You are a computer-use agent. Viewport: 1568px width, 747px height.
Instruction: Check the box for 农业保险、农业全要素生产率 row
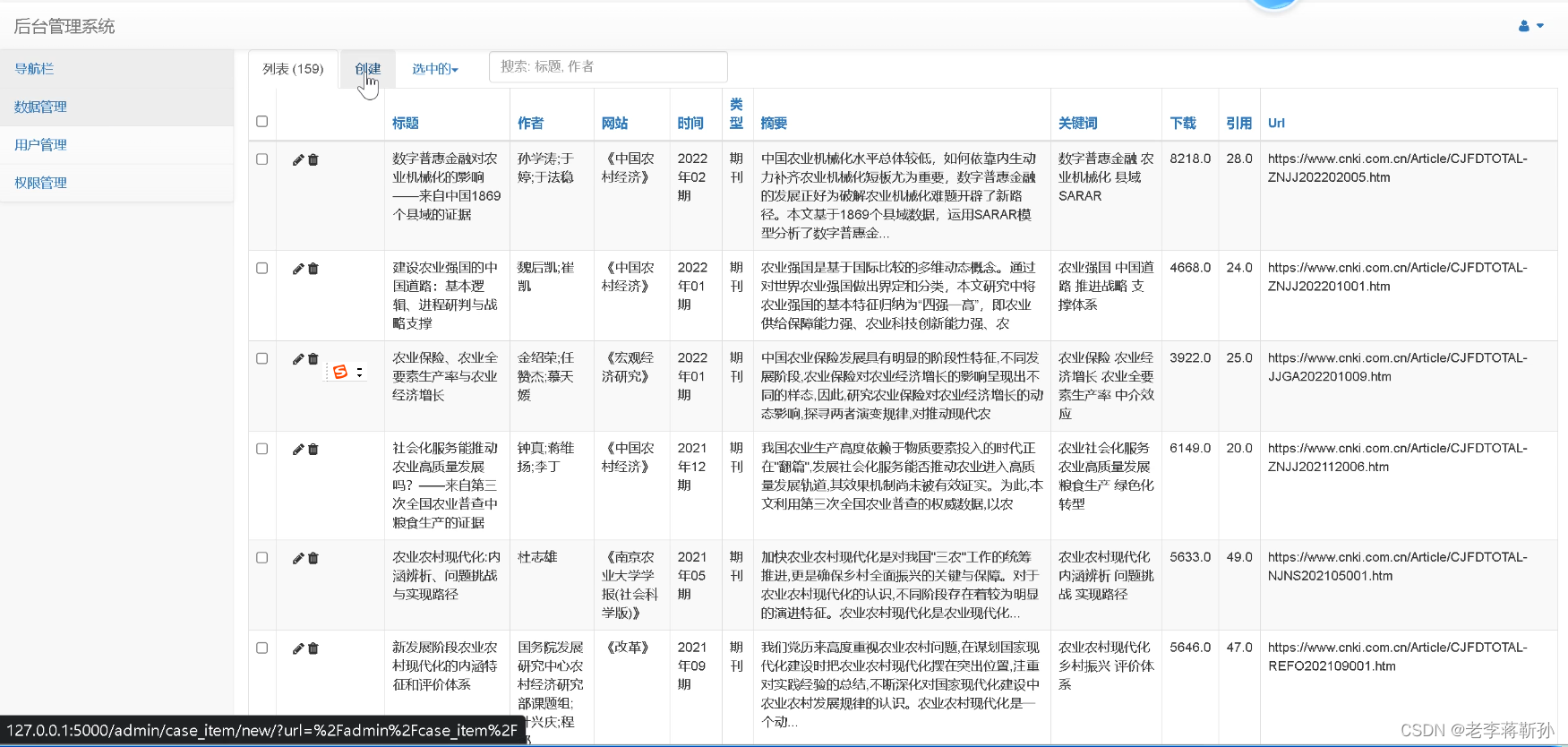262,358
